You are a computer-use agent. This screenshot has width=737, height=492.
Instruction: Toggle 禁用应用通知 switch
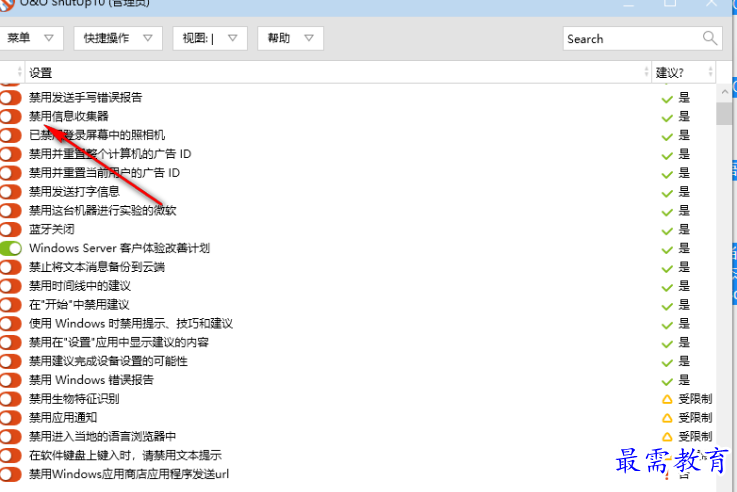[x=10, y=418]
